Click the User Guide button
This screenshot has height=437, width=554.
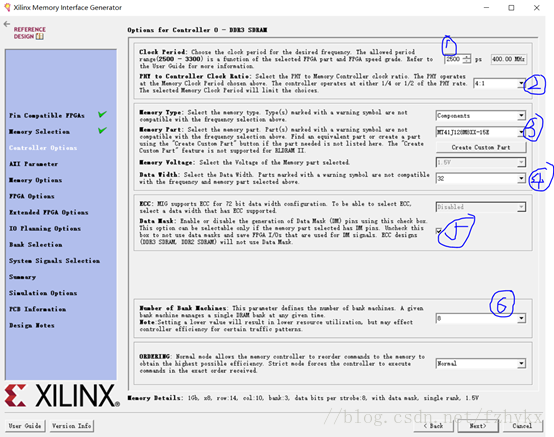coord(25,426)
